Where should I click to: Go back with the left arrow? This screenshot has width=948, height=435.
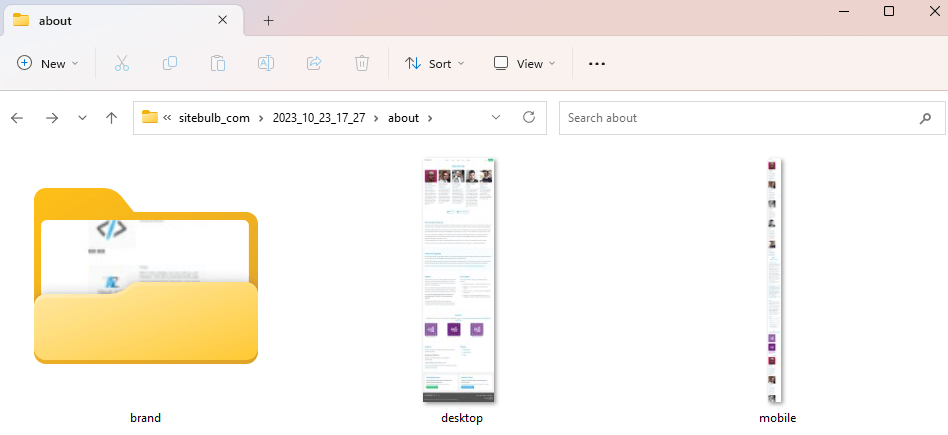(x=17, y=118)
